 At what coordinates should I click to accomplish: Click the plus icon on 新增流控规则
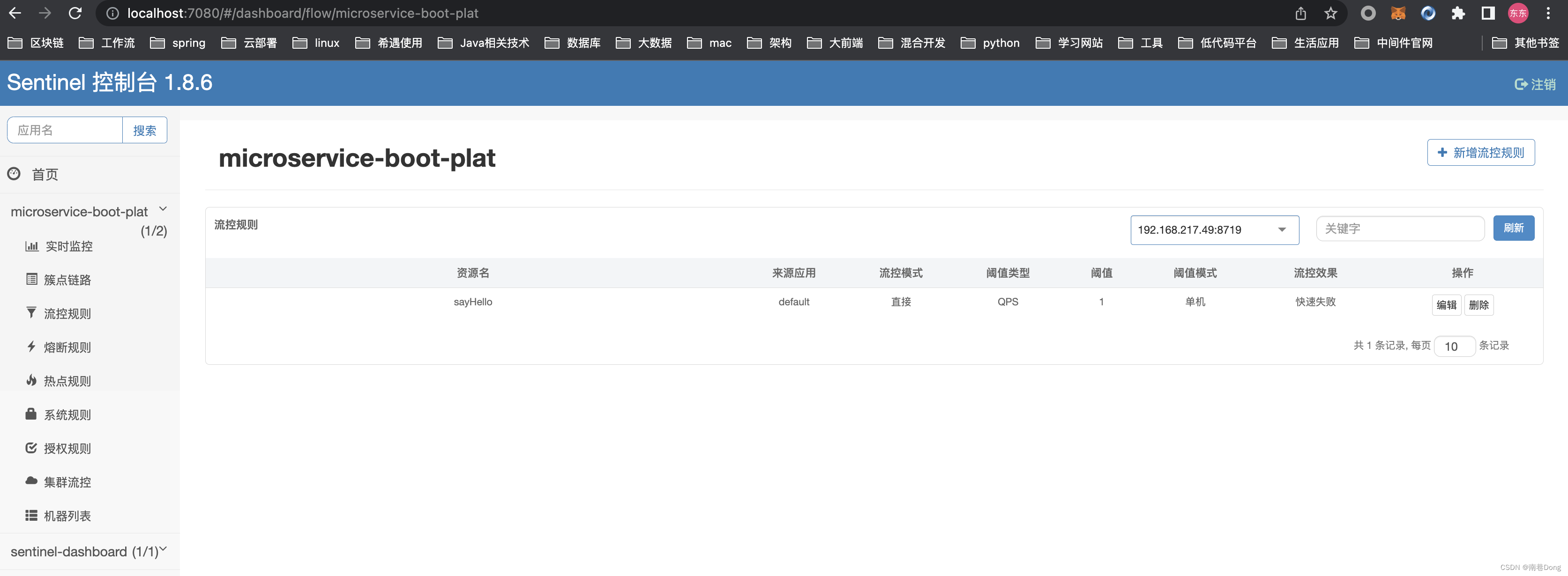coord(1442,152)
